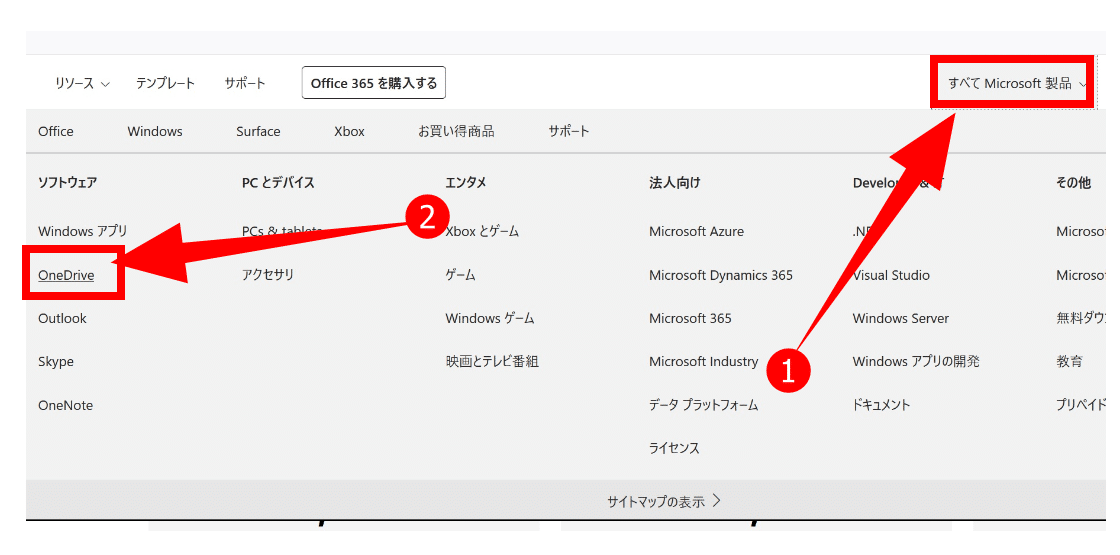Open the Microsoft Azure link

tap(696, 231)
